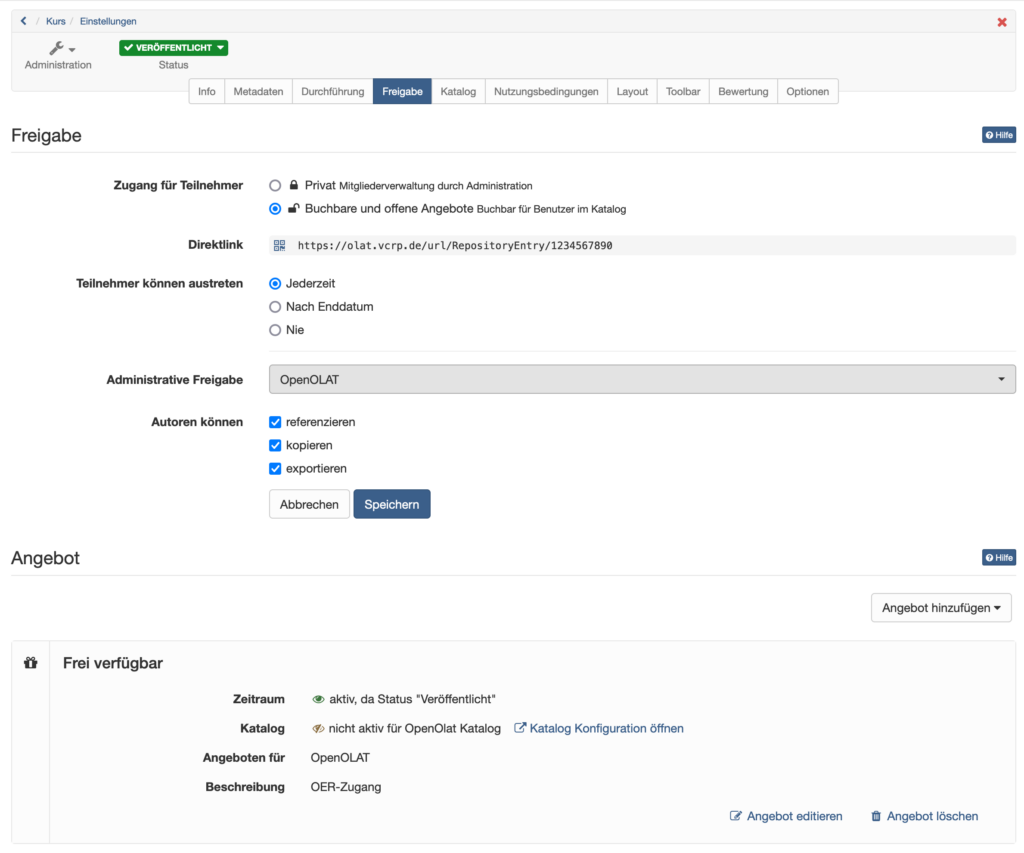Click the pencil icon beside Angebot editieren
The image size is (1024, 853).
tap(737, 816)
